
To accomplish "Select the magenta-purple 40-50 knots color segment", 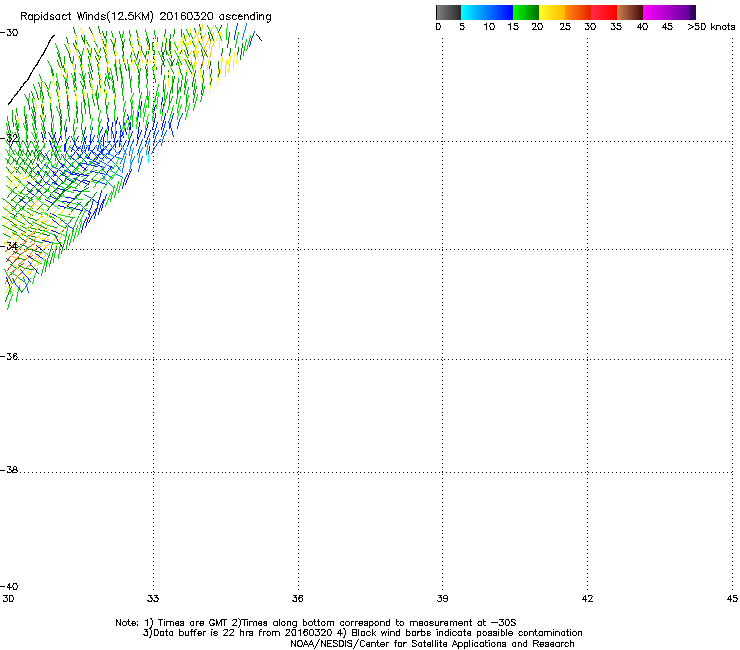I will 669,12.
